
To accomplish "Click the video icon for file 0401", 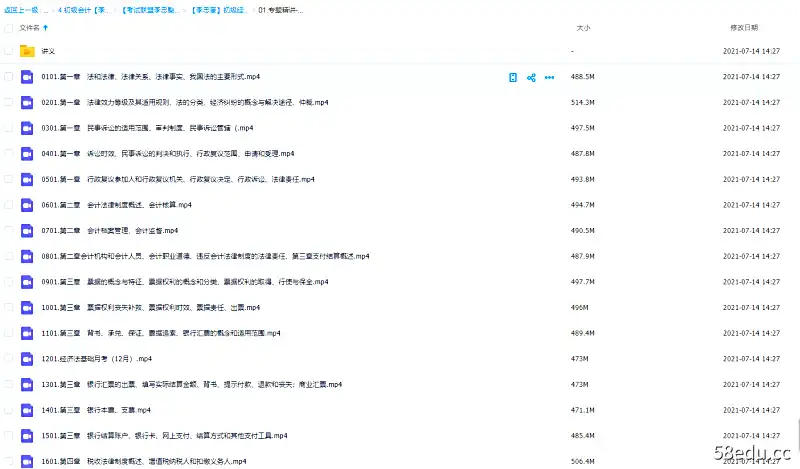I will coord(27,154).
